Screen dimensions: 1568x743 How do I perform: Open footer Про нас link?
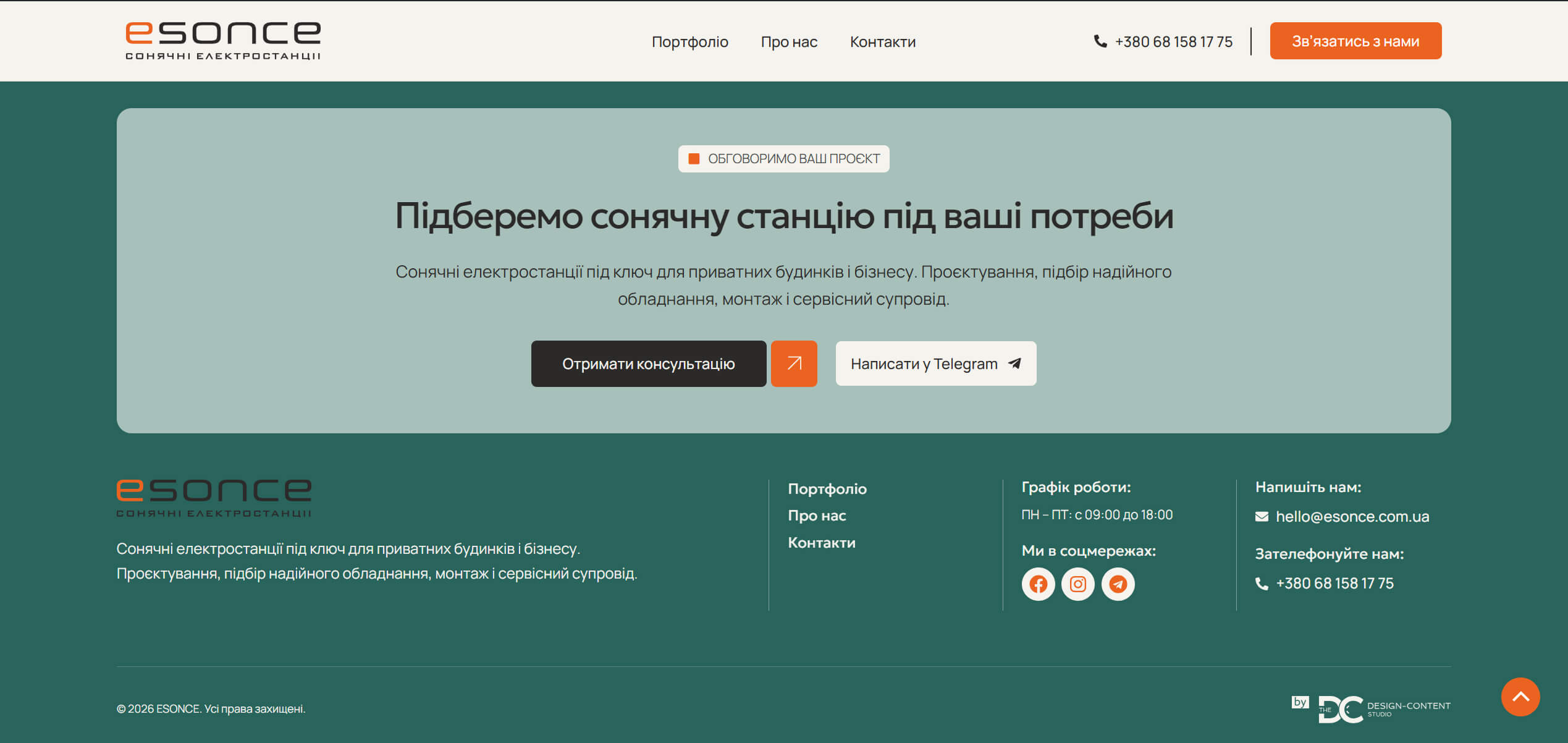(817, 516)
